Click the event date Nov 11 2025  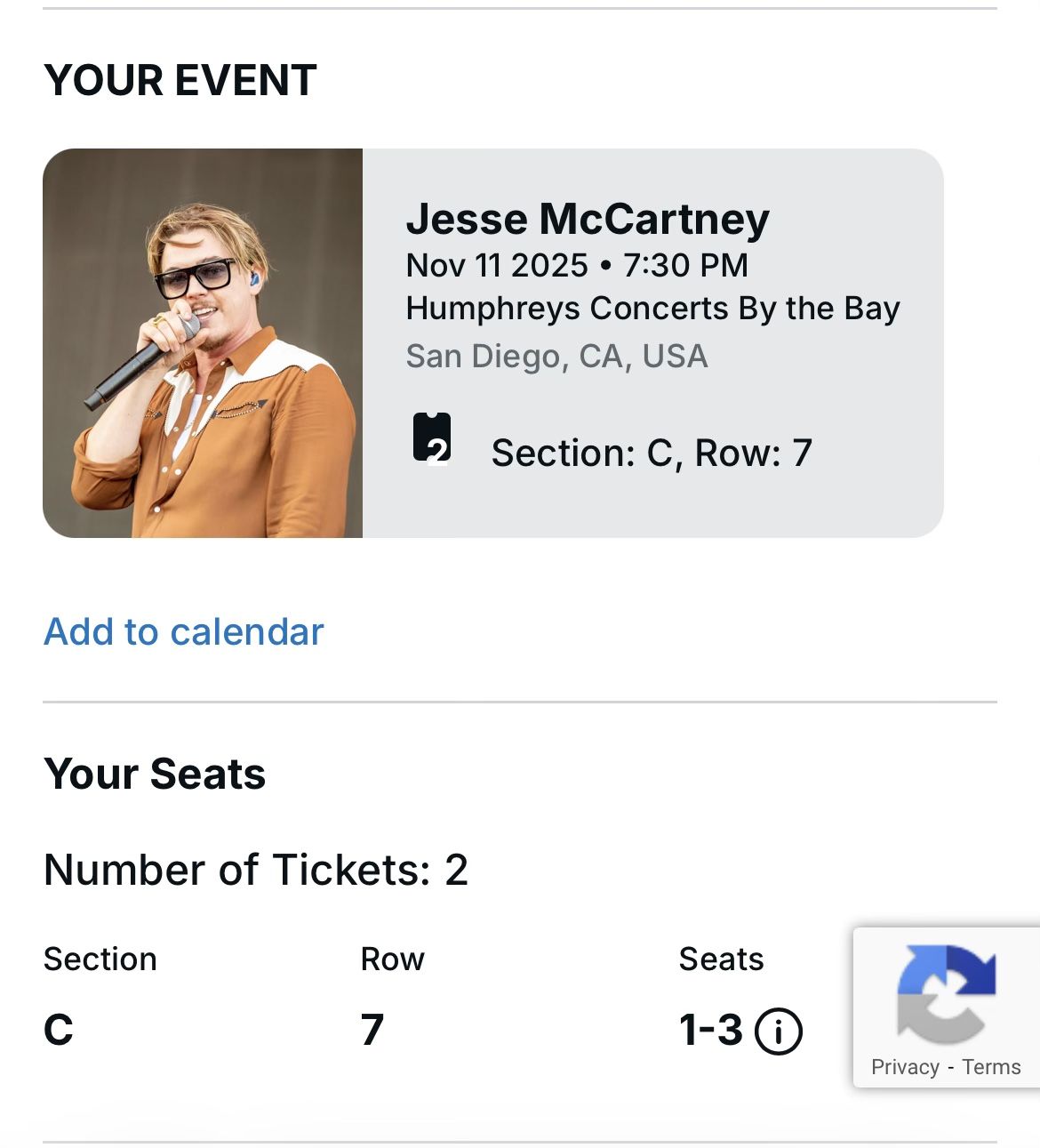tap(576, 265)
